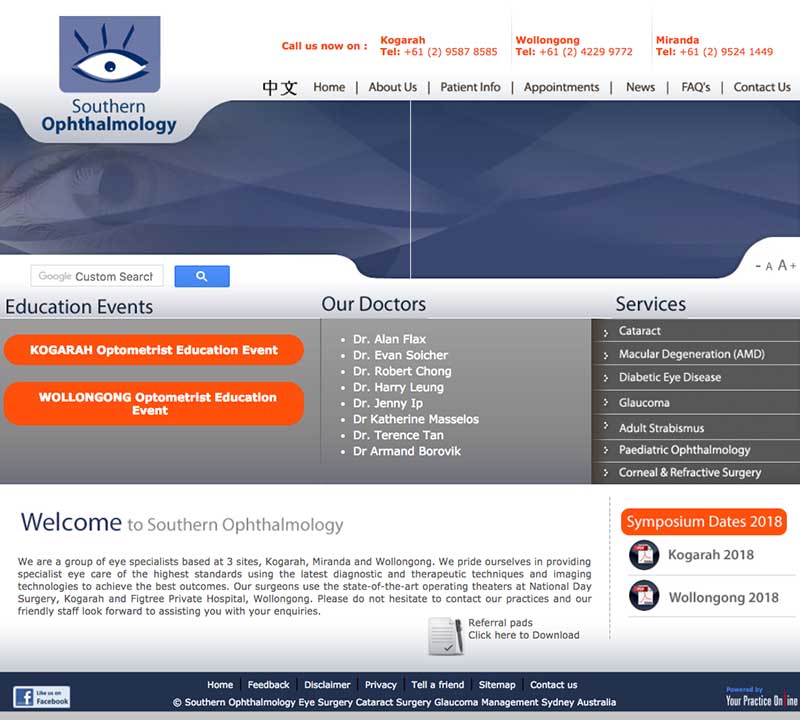The image size is (800, 720).
Task: Open KOGARAH Optometrist Education Event
Action: pyautogui.click(x=154, y=350)
